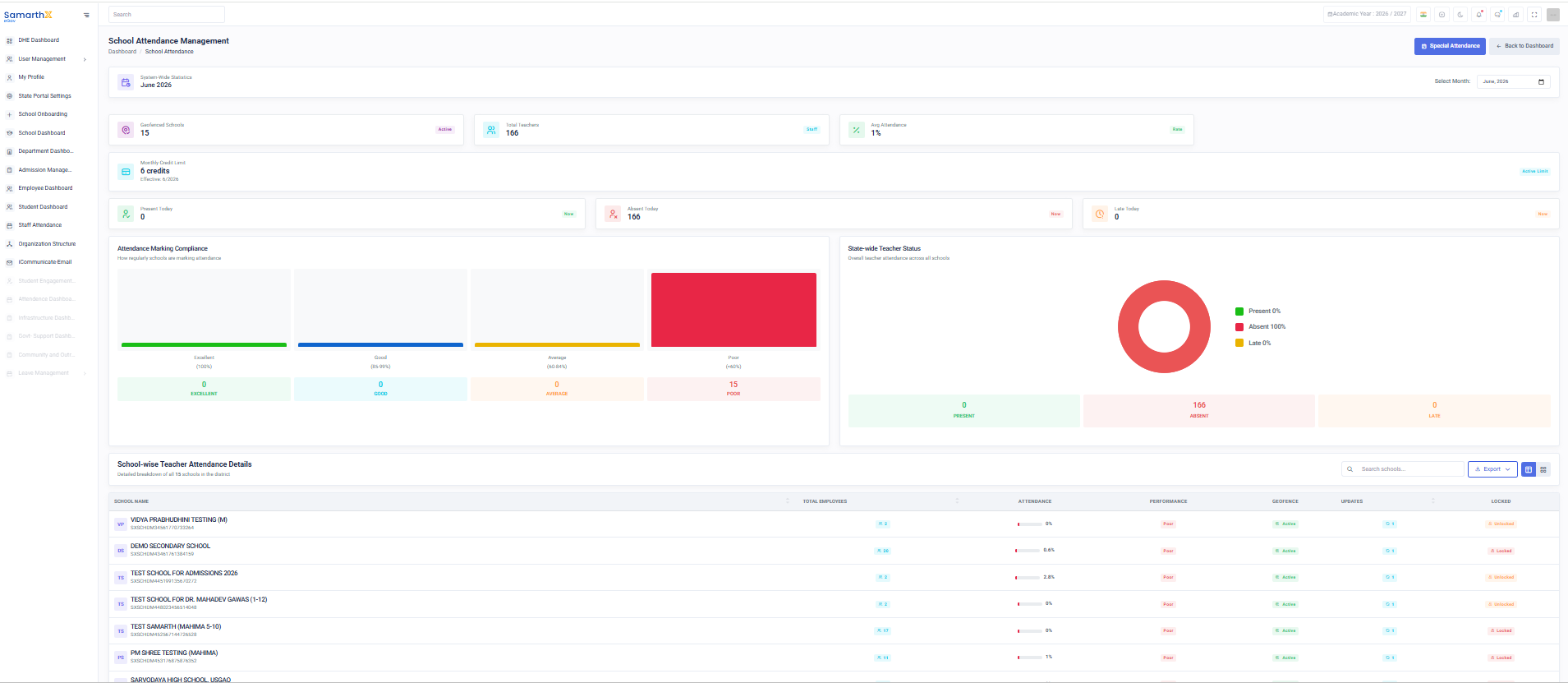Open chat messages icon in header
The image size is (1568, 683).
[1497, 14]
